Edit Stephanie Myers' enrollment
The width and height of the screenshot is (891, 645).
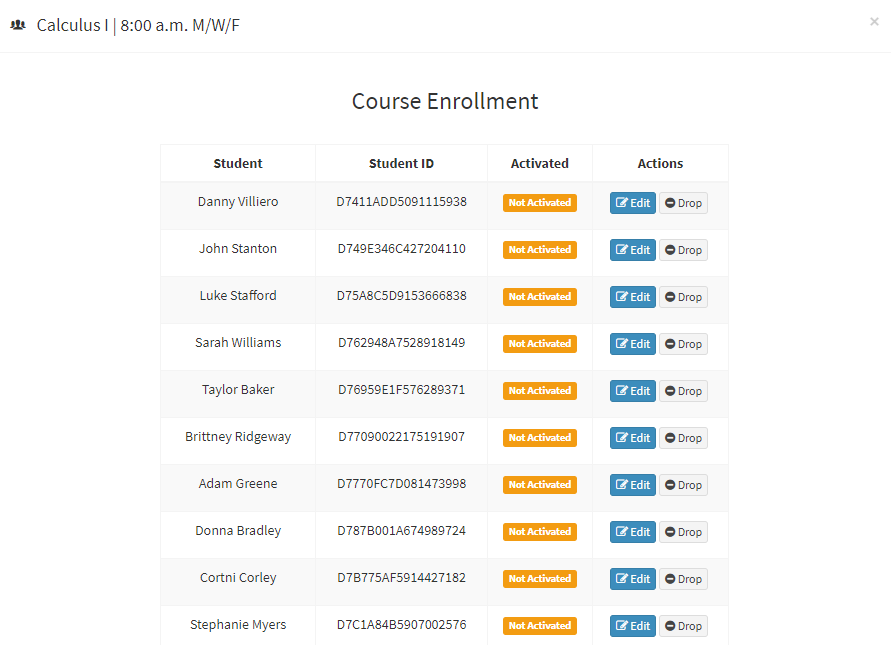[633, 626]
